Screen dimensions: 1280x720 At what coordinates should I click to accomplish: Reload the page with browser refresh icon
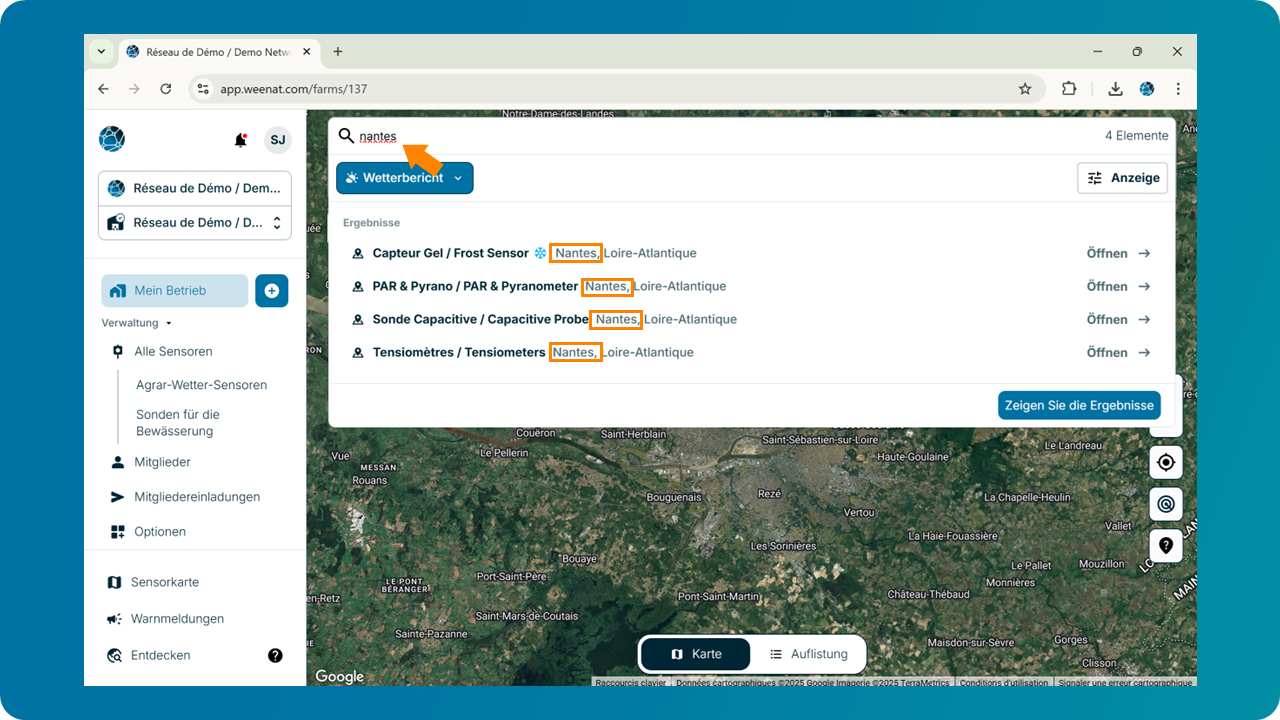pyautogui.click(x=166, y=89)
